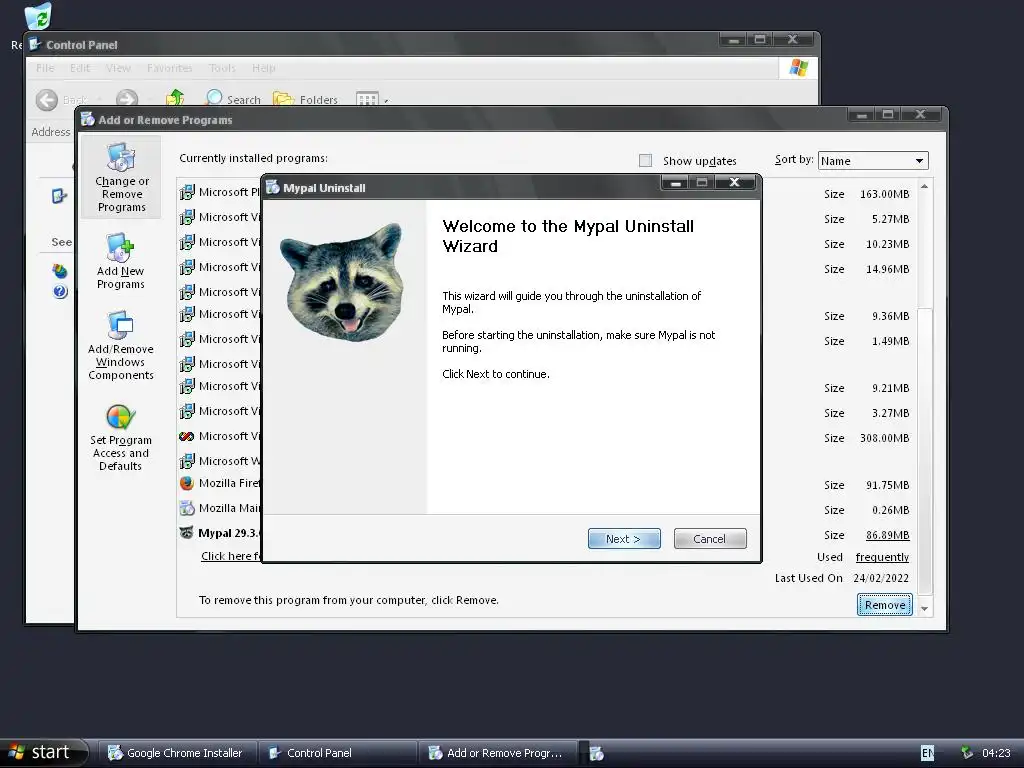Cancel the Mypal Uninstall wizard
The image size is (1024, 768).
tap(710, 539)
